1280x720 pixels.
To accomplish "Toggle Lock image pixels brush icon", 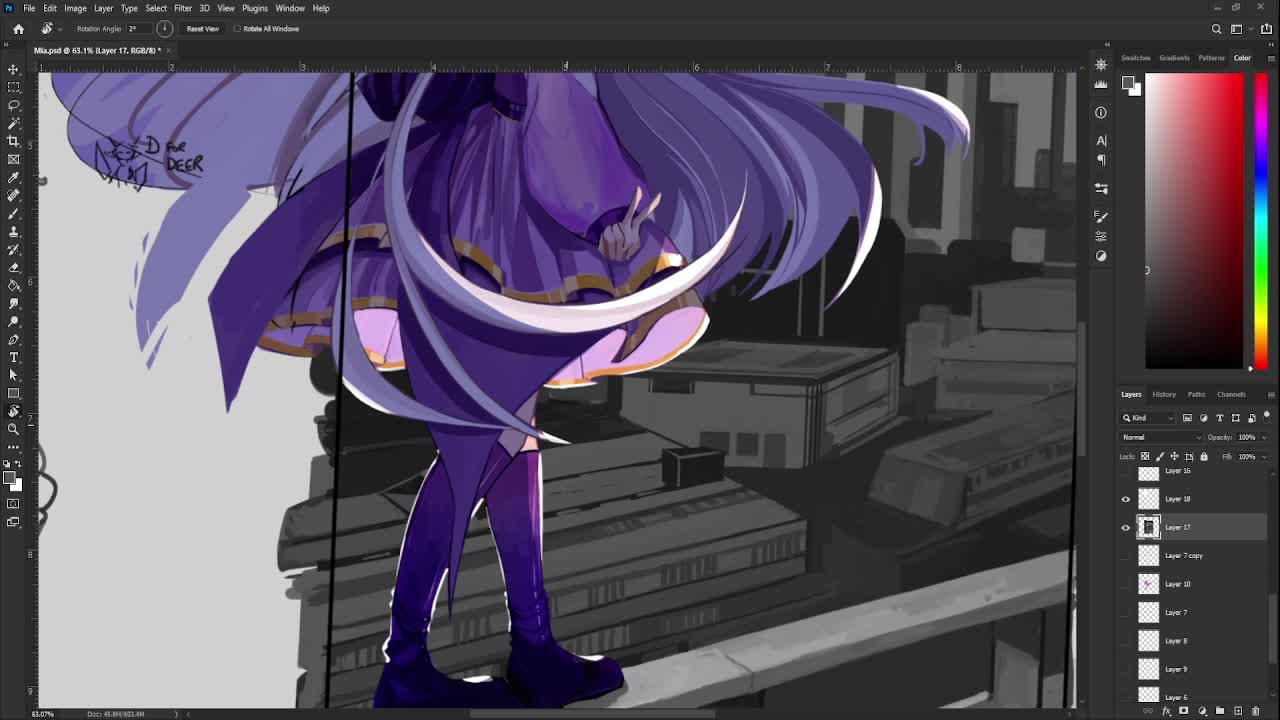I will [1160, 457].
